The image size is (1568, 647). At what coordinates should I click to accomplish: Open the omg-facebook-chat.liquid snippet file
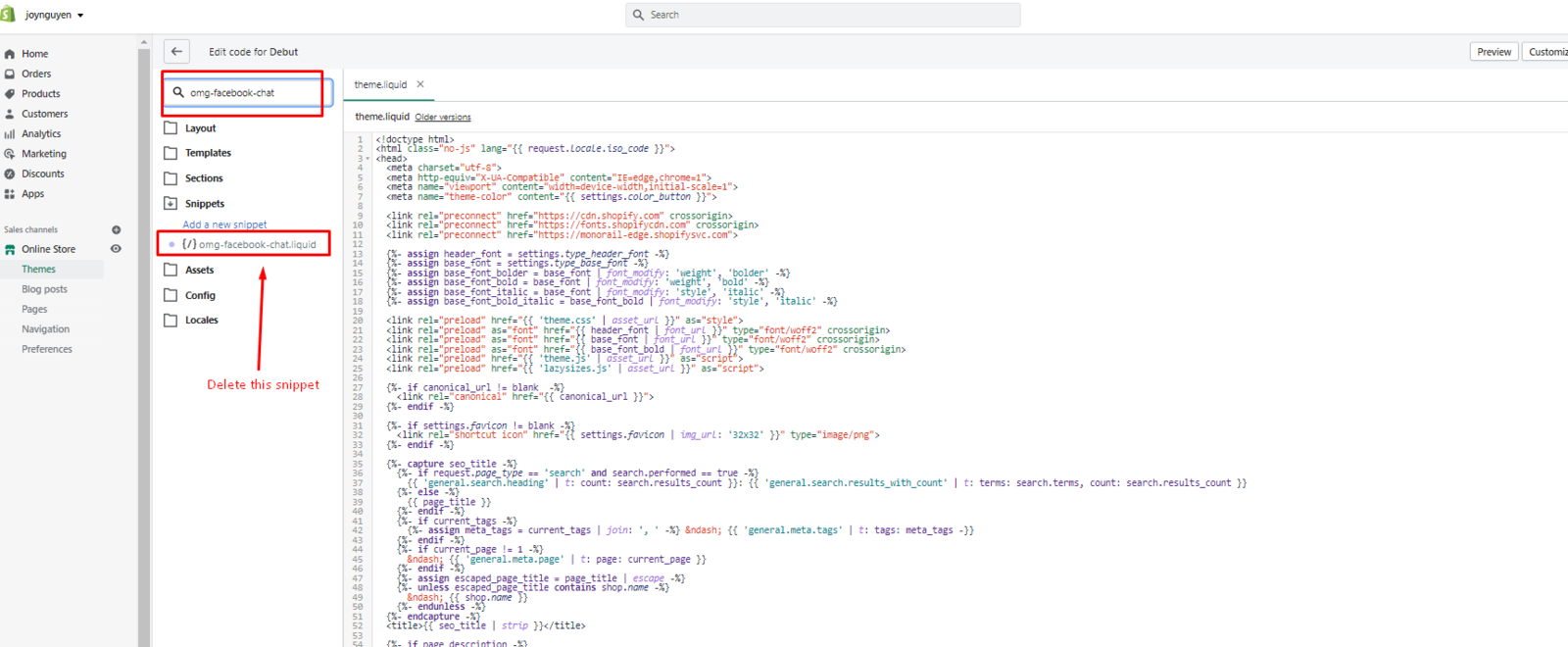coord(257,244)
